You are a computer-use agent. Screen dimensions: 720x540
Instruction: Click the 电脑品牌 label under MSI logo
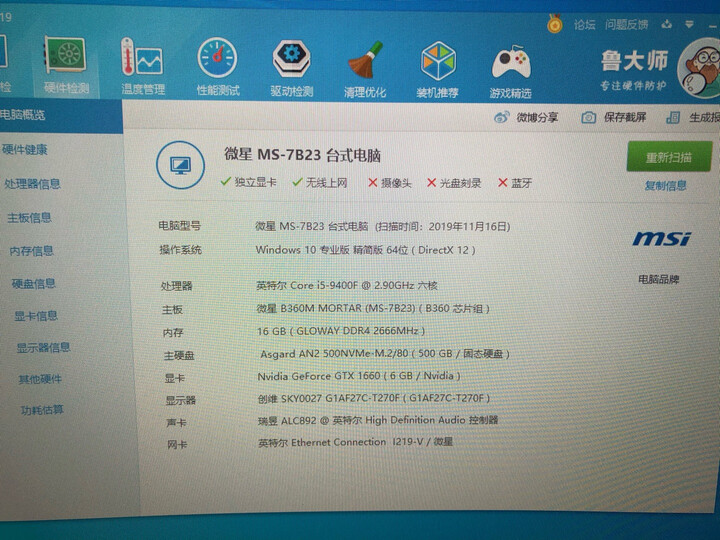pyautogui.click(x=659, y=279)
